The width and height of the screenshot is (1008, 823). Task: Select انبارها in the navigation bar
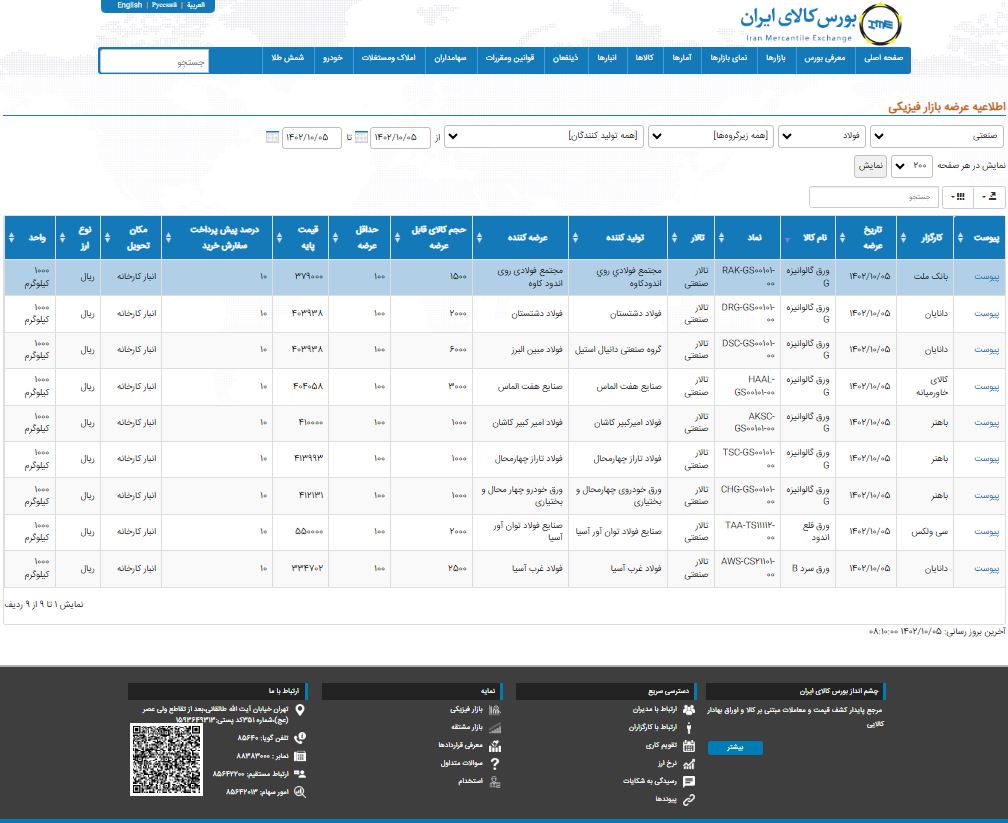tap(607, 59)
